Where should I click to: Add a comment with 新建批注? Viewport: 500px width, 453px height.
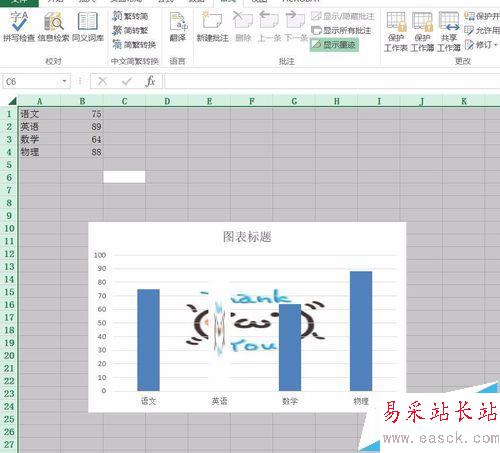(x=212, y=27)
